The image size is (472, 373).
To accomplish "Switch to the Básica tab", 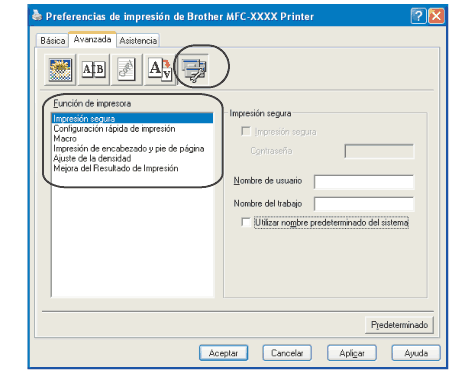I will 52,41.
